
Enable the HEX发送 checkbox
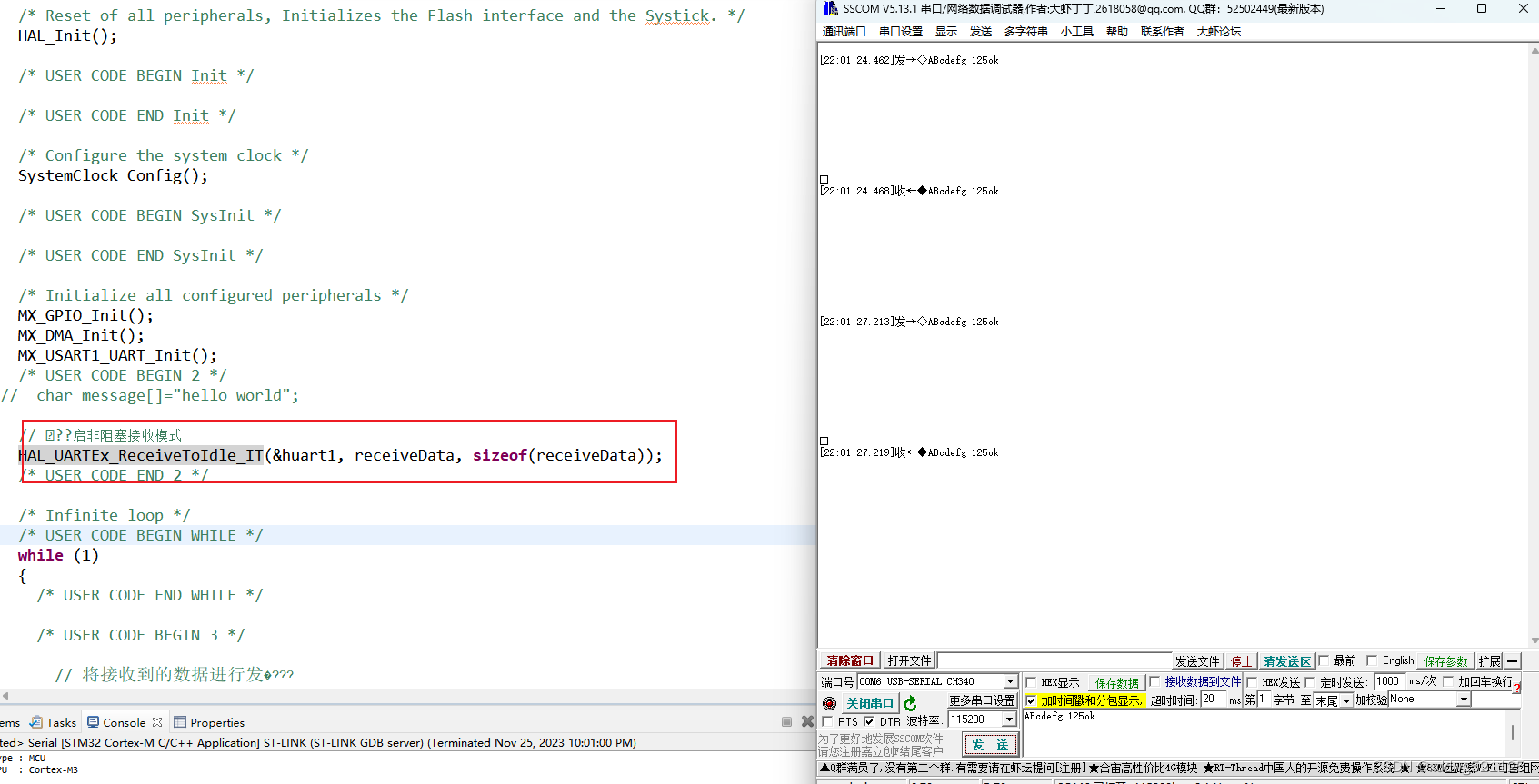(1252, 682)
